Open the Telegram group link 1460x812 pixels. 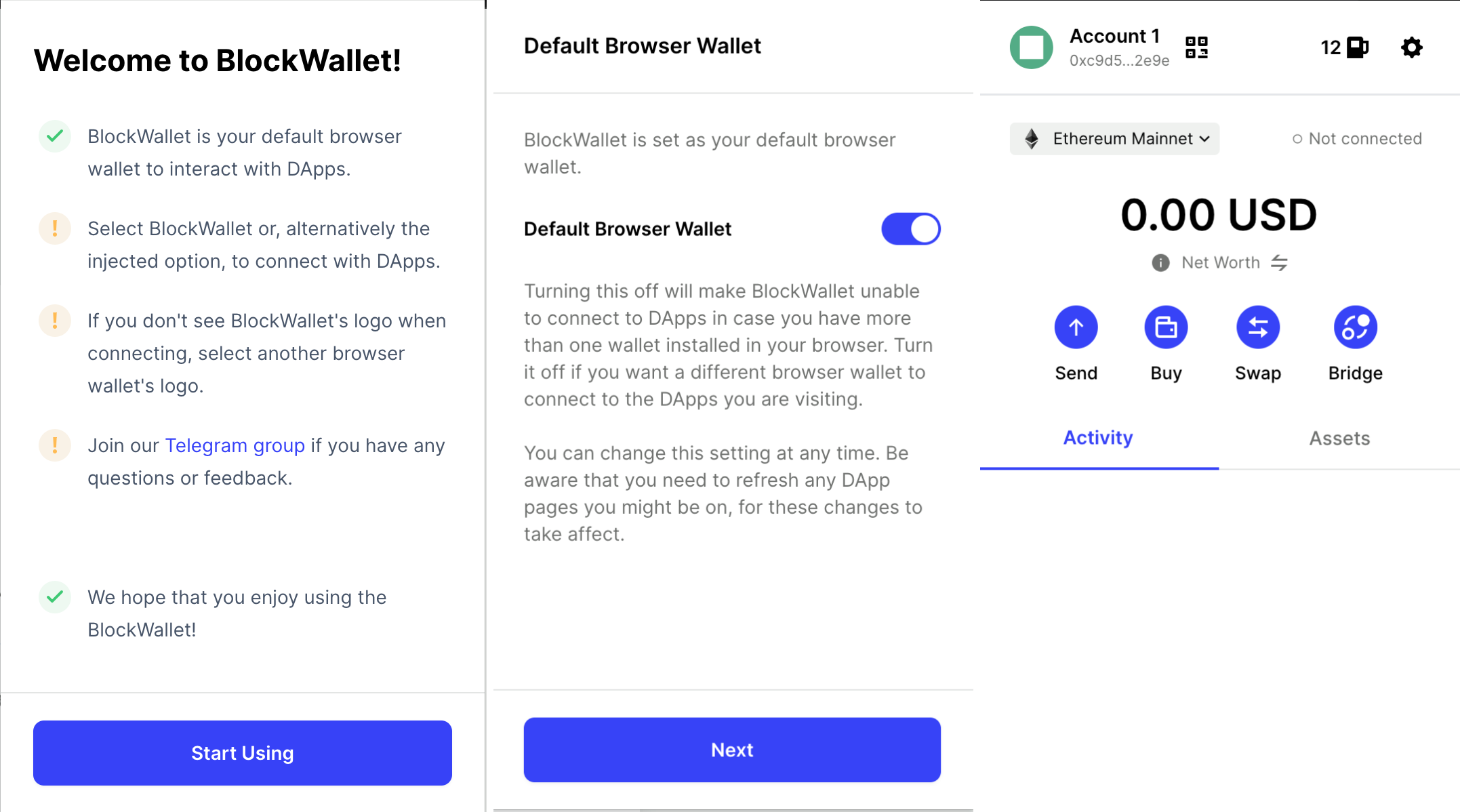tap(235, 446)
